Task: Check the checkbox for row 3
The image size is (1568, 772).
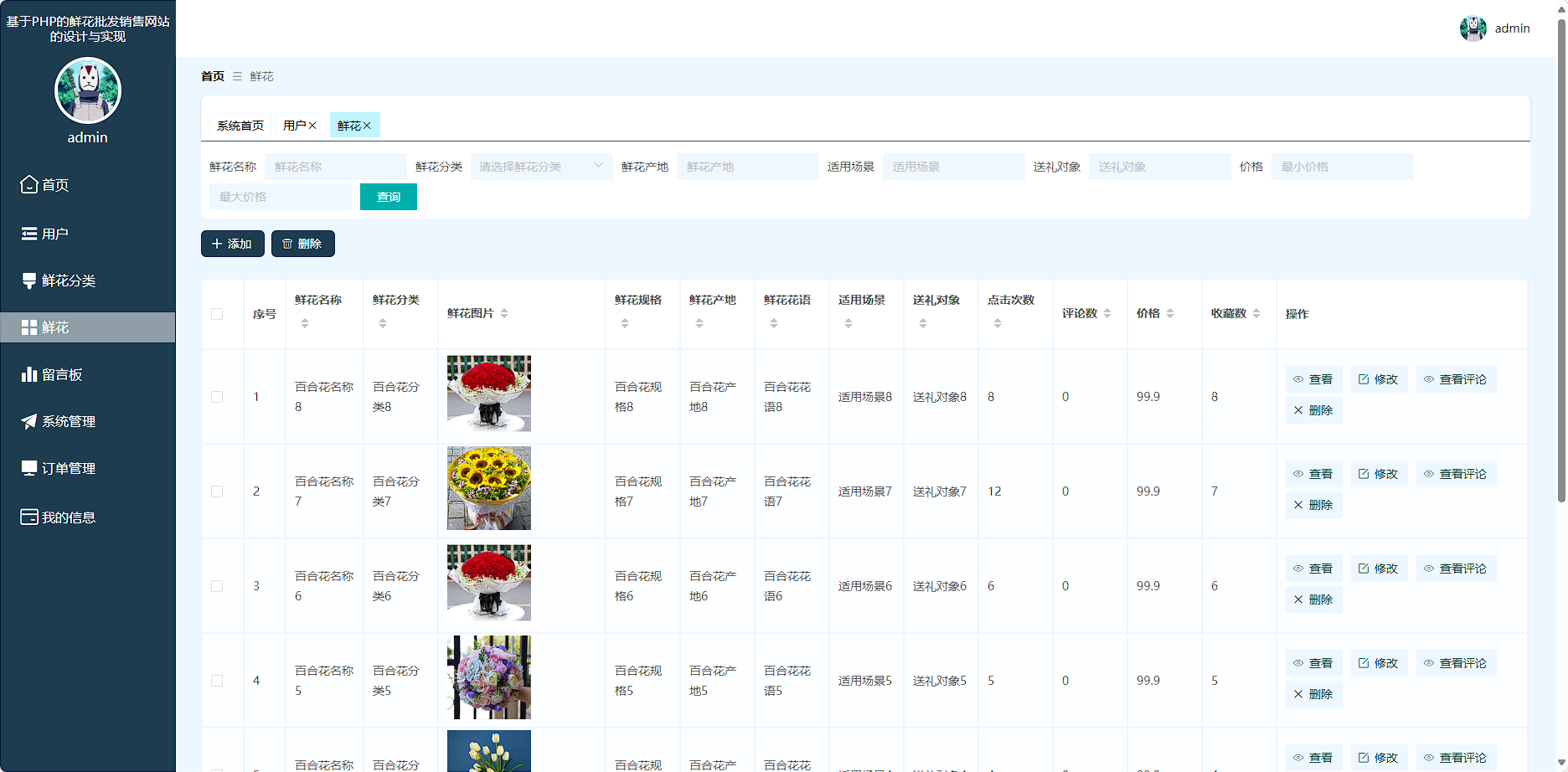Action: coord(217,586)
